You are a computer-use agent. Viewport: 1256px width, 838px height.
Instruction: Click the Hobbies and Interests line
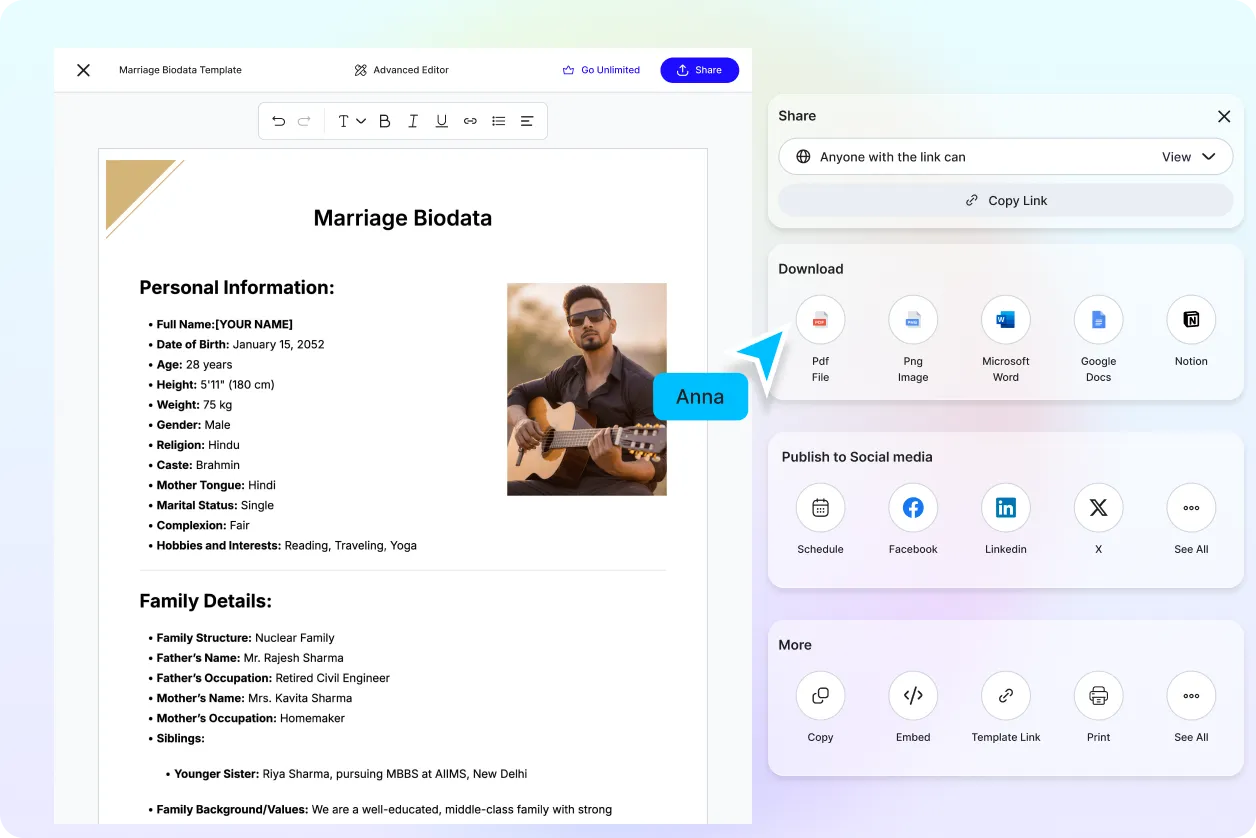coord(287,545)
